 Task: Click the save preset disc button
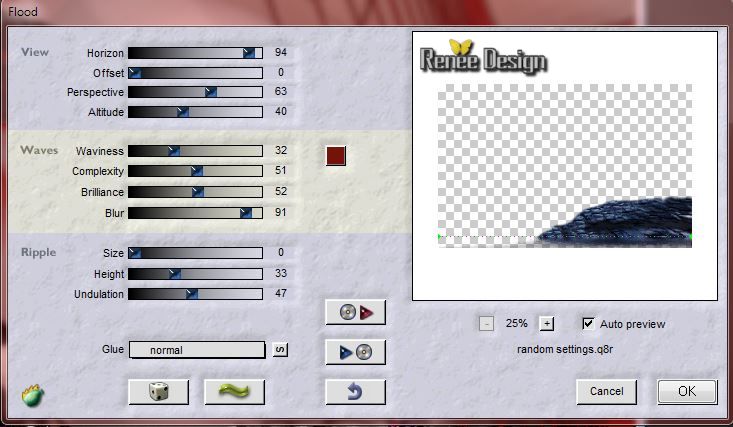355,352
